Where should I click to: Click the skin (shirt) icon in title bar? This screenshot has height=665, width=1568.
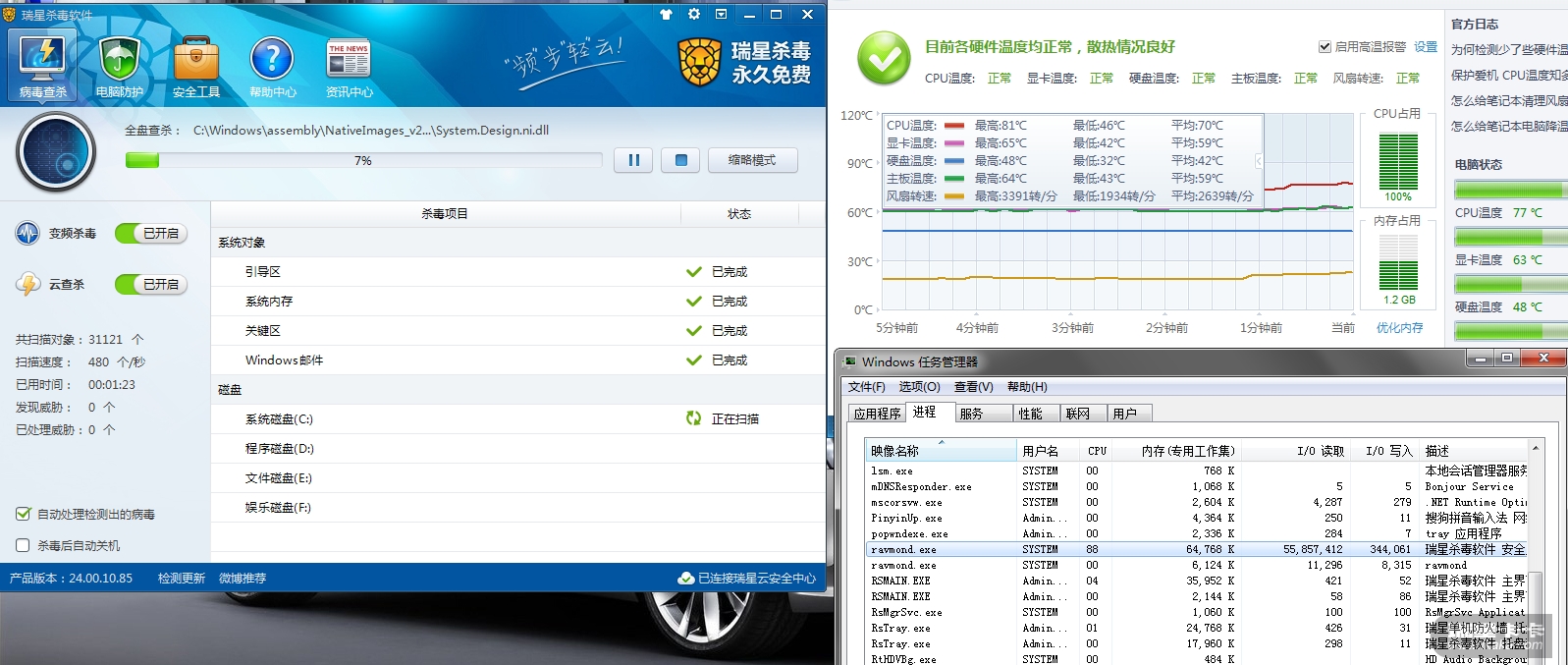coord(667,15)
